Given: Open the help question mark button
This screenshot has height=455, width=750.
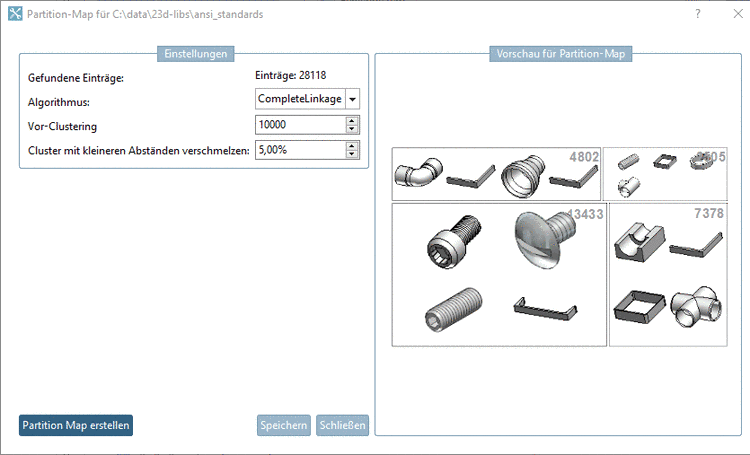Looking at the screenshot, I should 698,14.
